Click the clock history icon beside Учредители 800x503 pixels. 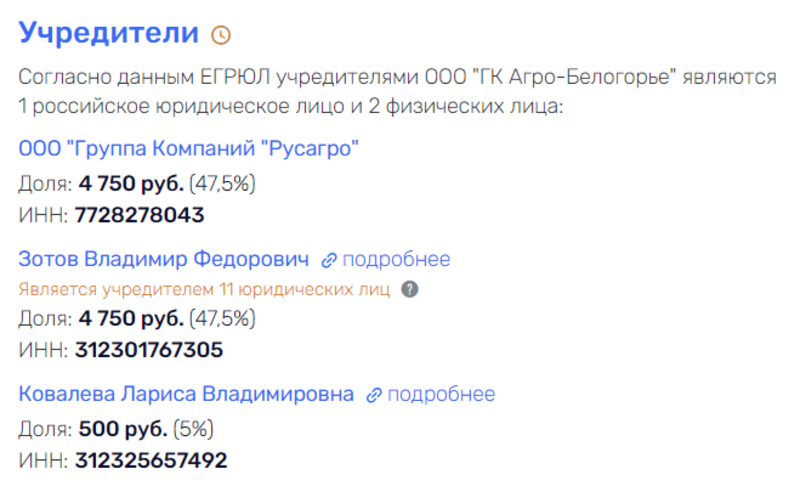coord(221,35)
